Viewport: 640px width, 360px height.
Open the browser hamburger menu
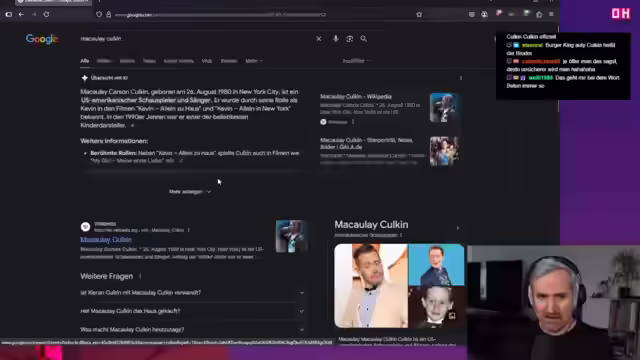(x=551, y=14)
